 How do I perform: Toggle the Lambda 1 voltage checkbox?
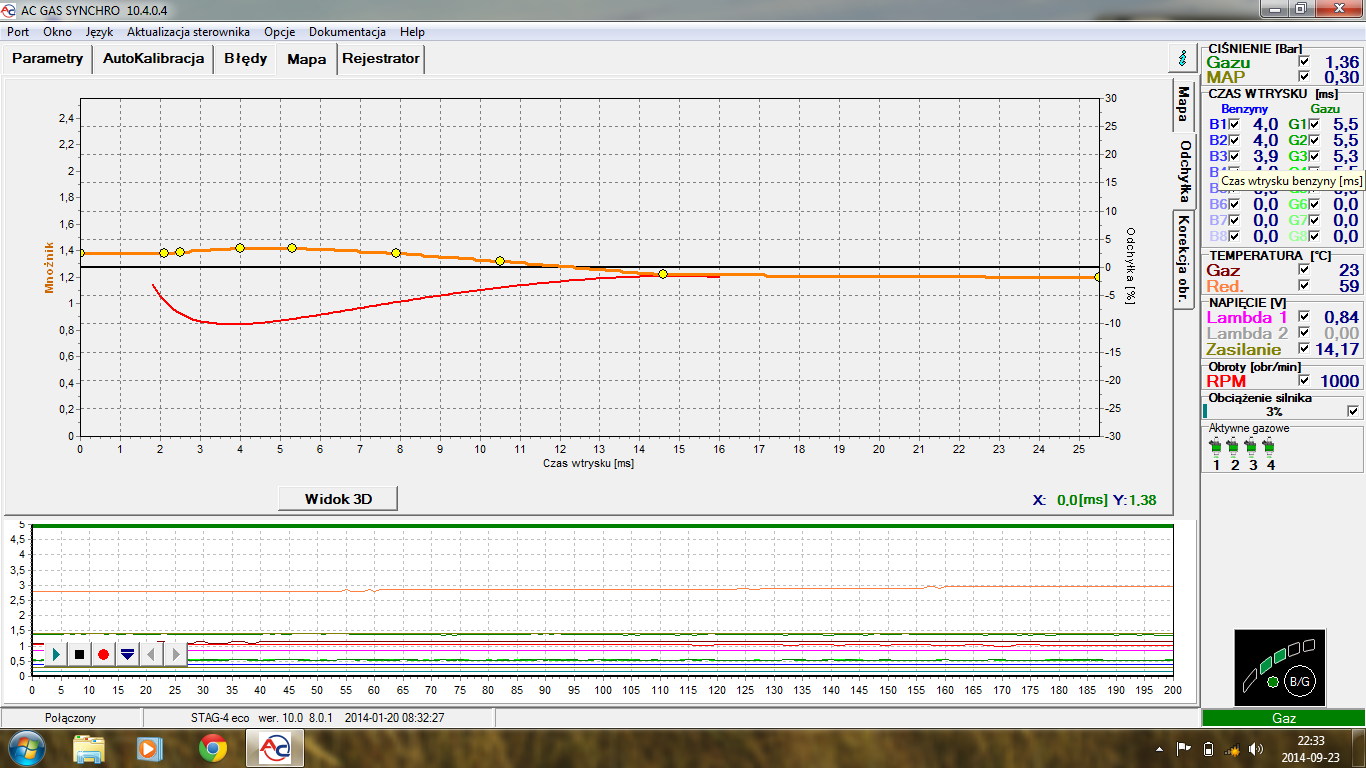tap(1303, 317)
